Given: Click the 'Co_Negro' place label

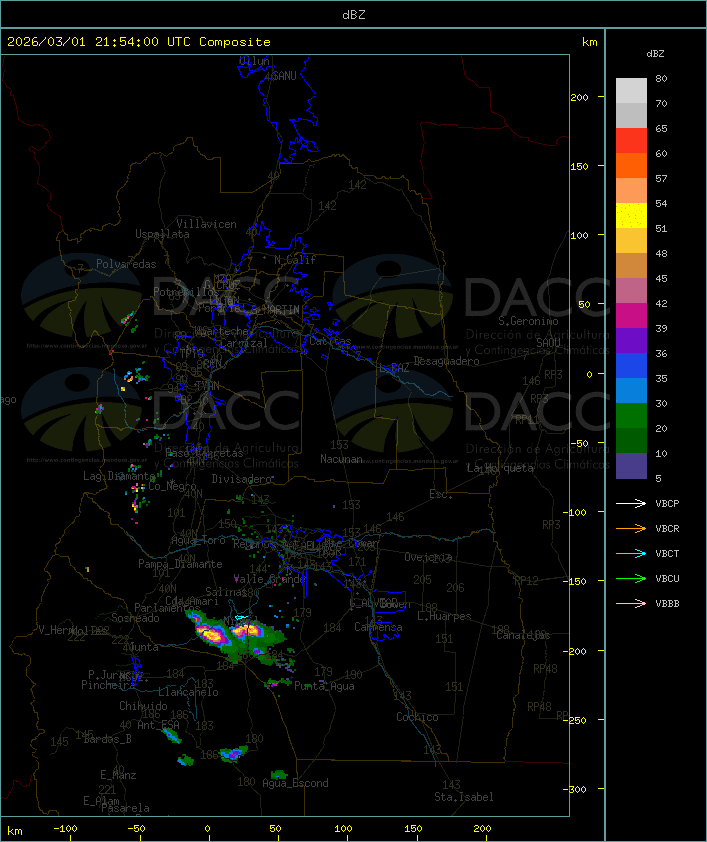Looking at the screenshot, I should pos(172,486).
